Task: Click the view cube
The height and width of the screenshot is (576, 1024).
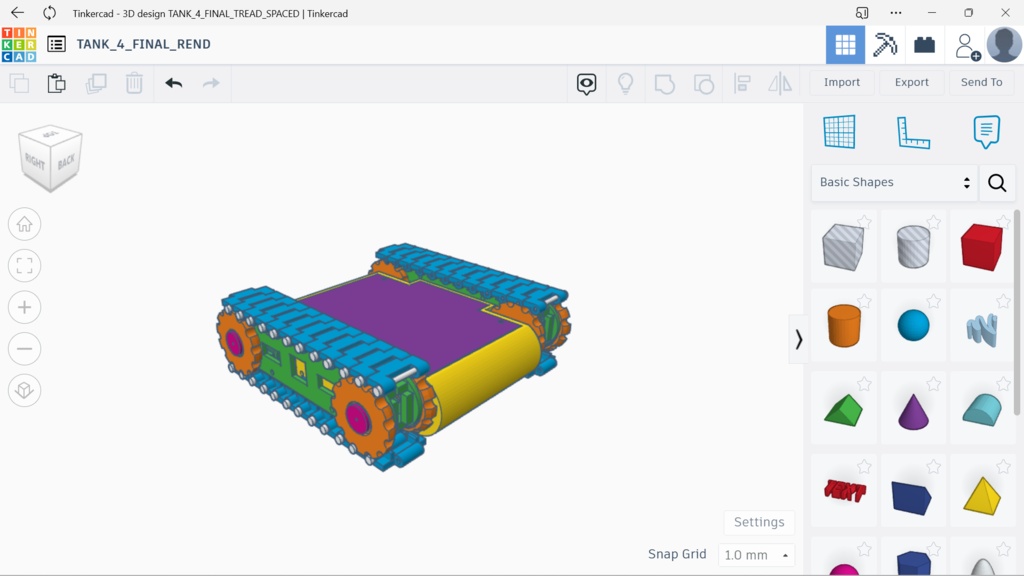Action: pyautogui.click(x=50, y=158)
